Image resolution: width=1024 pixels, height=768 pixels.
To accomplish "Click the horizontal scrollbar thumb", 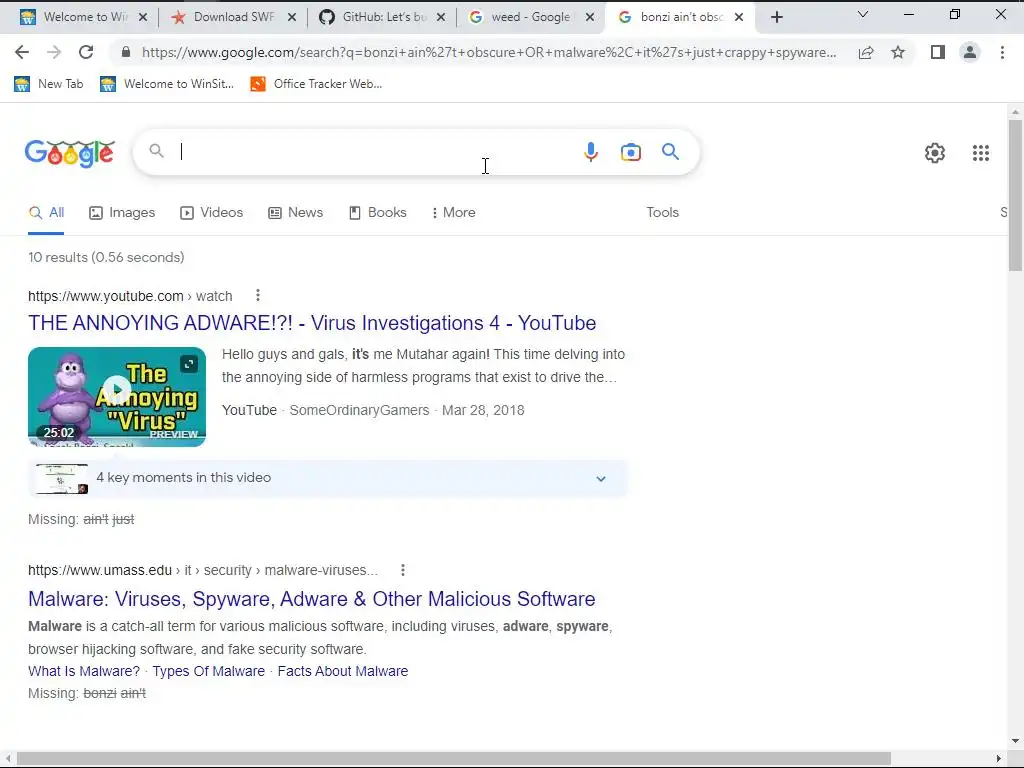I will tap(454, 758).
